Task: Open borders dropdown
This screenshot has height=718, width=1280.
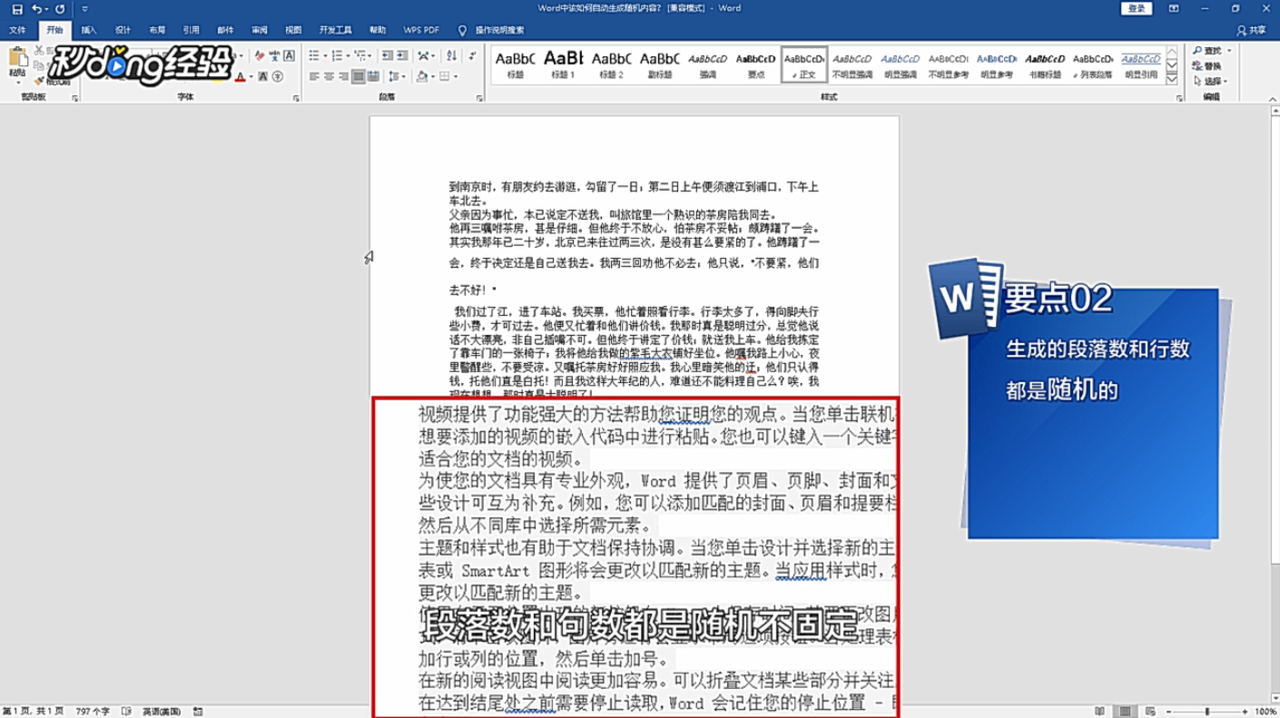Action: tap(456, 77)
